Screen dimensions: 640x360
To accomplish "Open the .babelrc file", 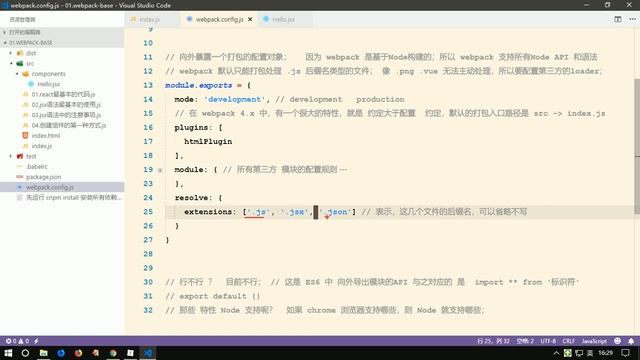I will (37, 167).
